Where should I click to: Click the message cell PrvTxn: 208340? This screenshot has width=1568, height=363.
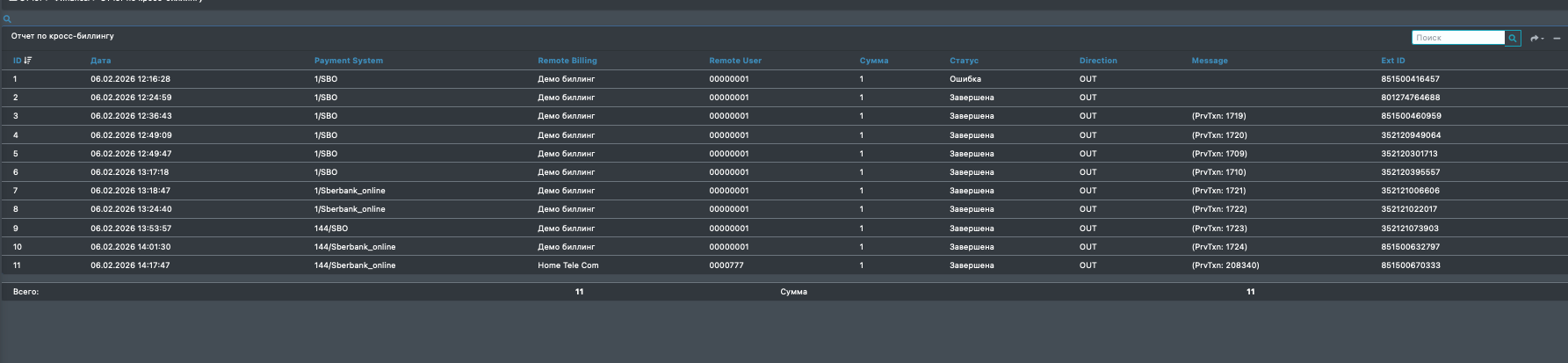(1225, 265)
